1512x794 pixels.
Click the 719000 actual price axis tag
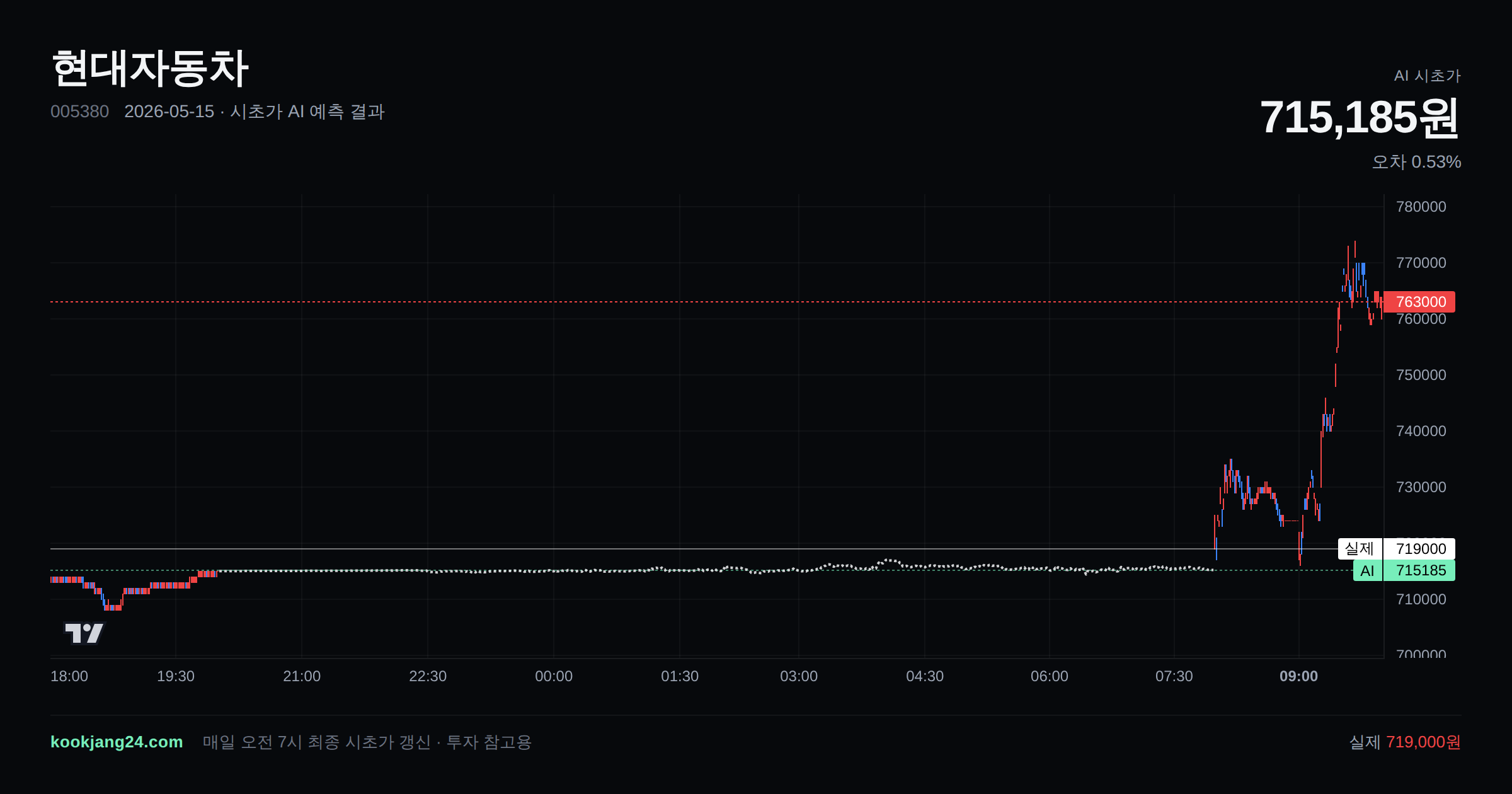[x=1419, y=549]
